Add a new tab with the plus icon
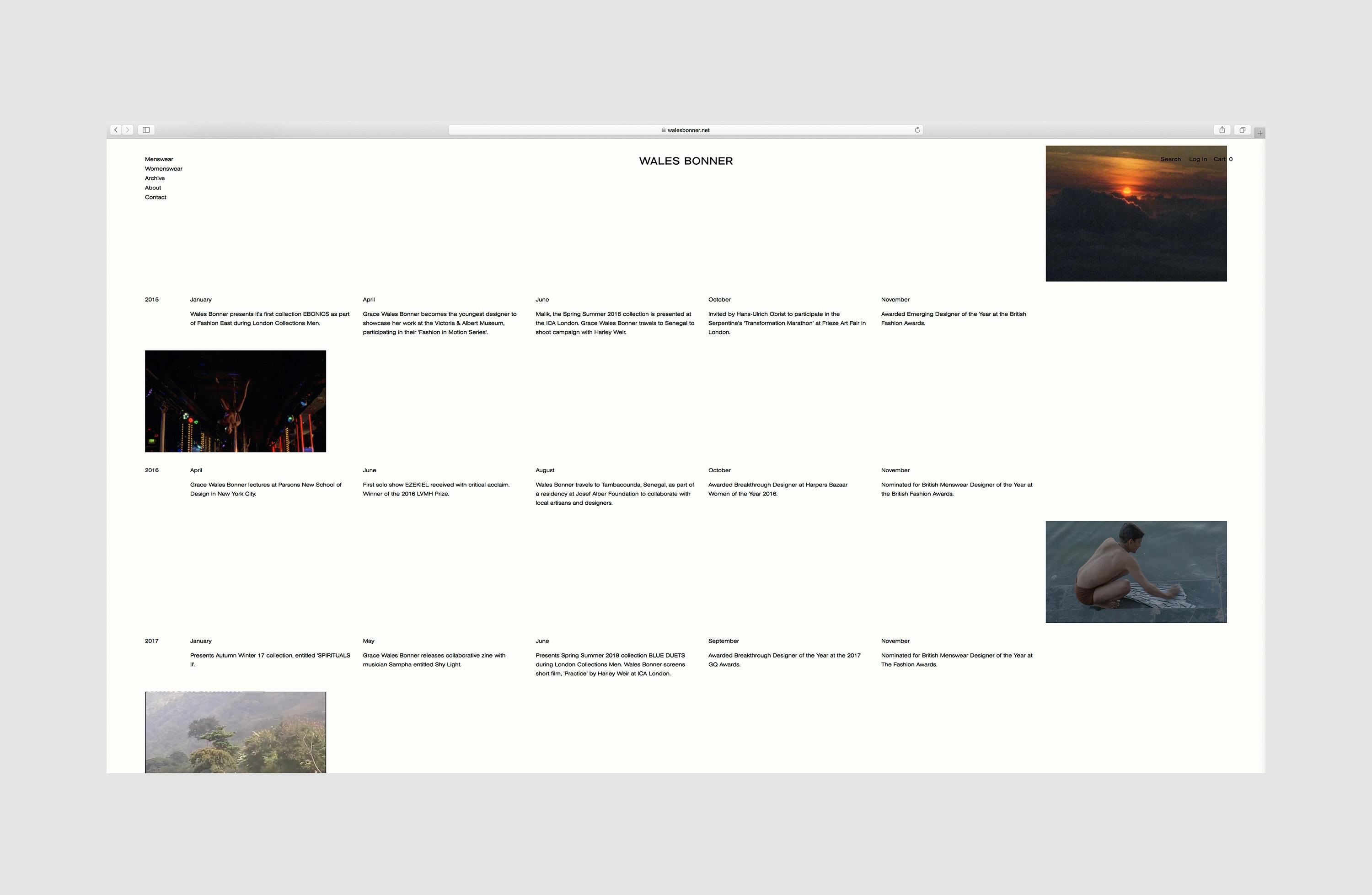The height and width of the screenshot is (895, 1372). (x=1259, y=133)
